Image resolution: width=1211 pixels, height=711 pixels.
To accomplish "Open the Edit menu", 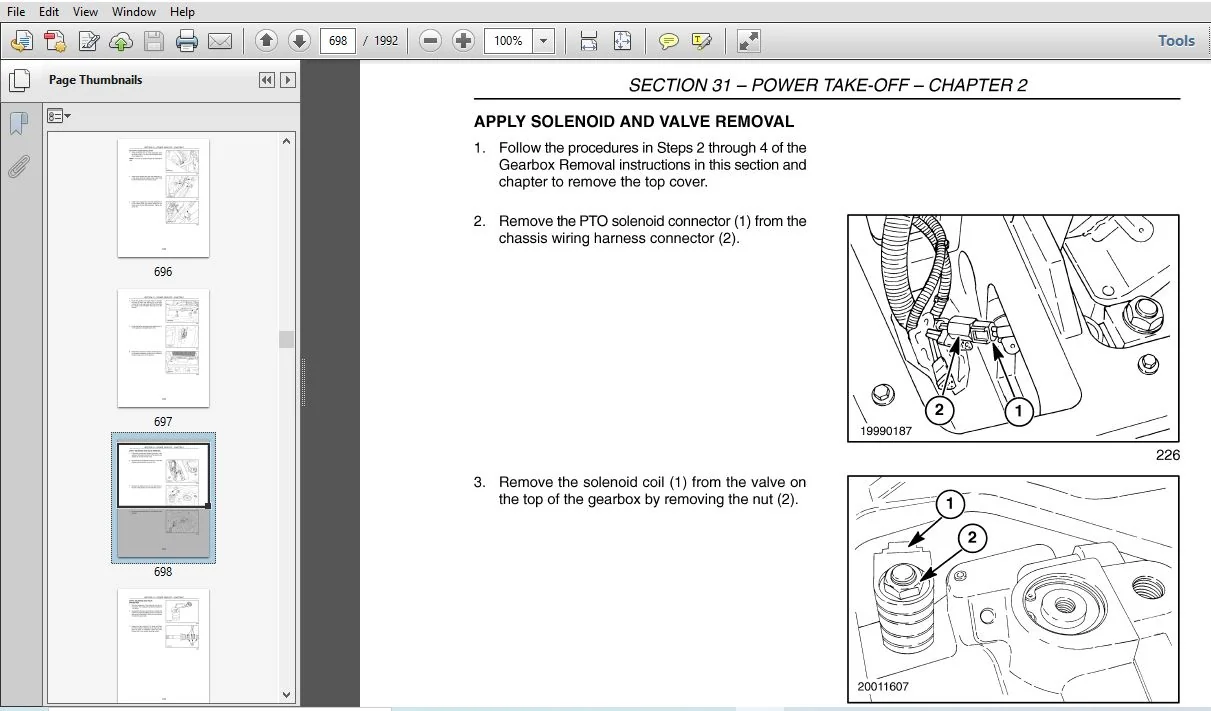I will point(49,12).
